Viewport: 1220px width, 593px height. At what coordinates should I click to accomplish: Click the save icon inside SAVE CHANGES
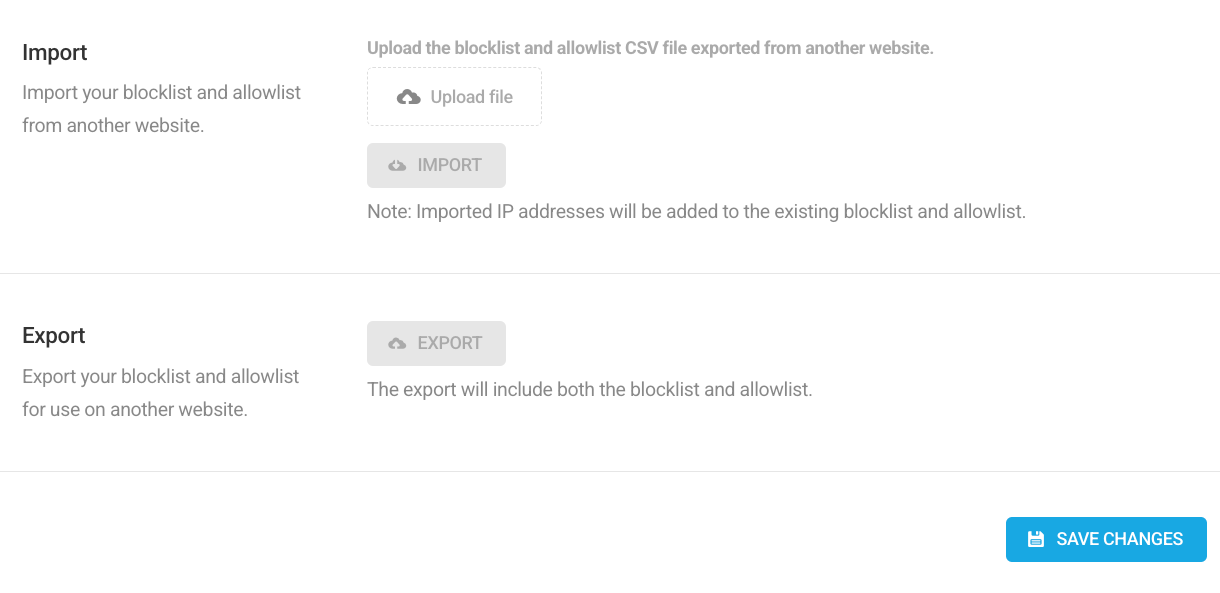[x=1035, y=539]
